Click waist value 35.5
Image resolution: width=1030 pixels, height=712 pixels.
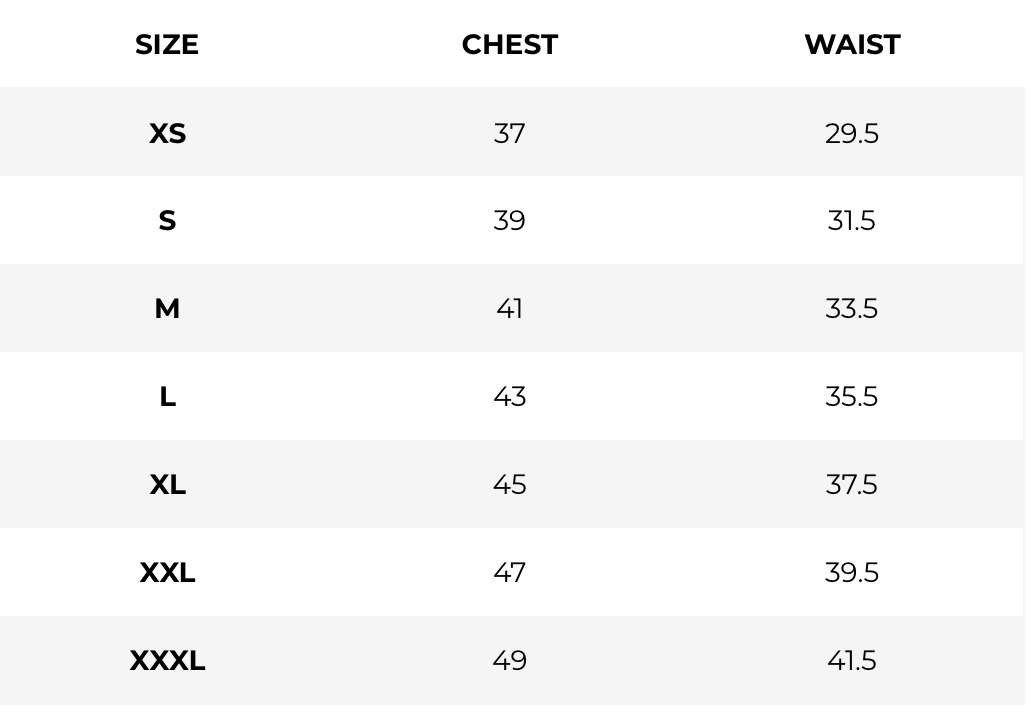coord(852,396)
